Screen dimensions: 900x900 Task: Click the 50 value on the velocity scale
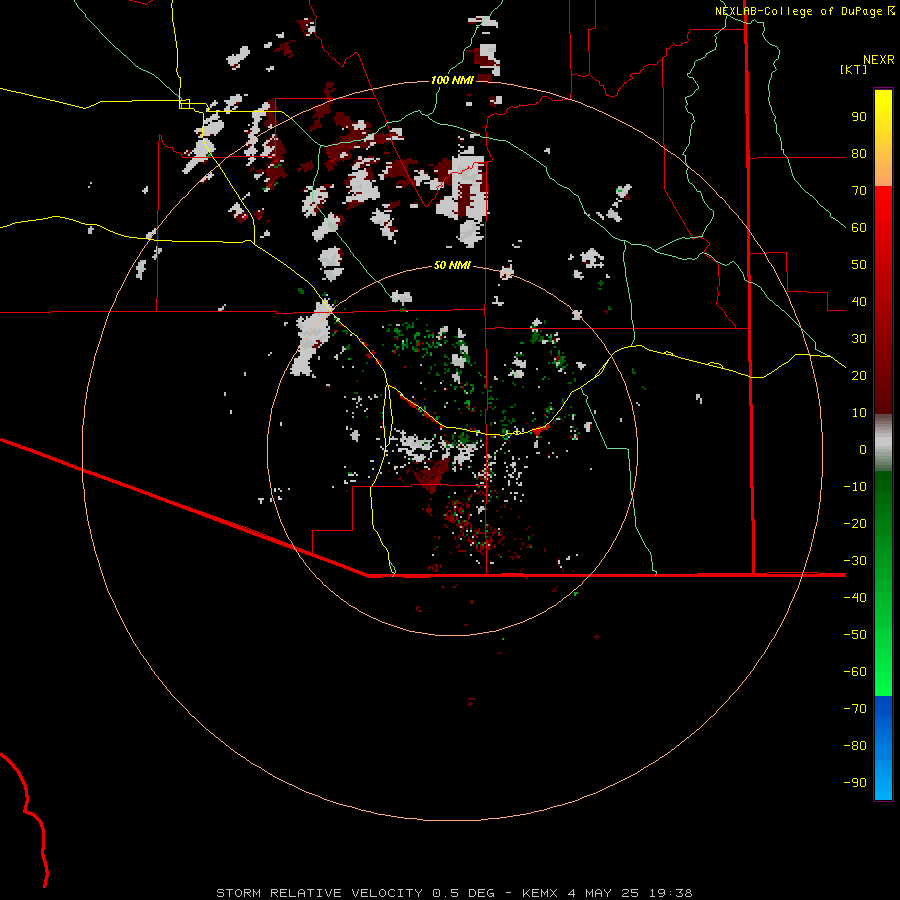(859, 265)
